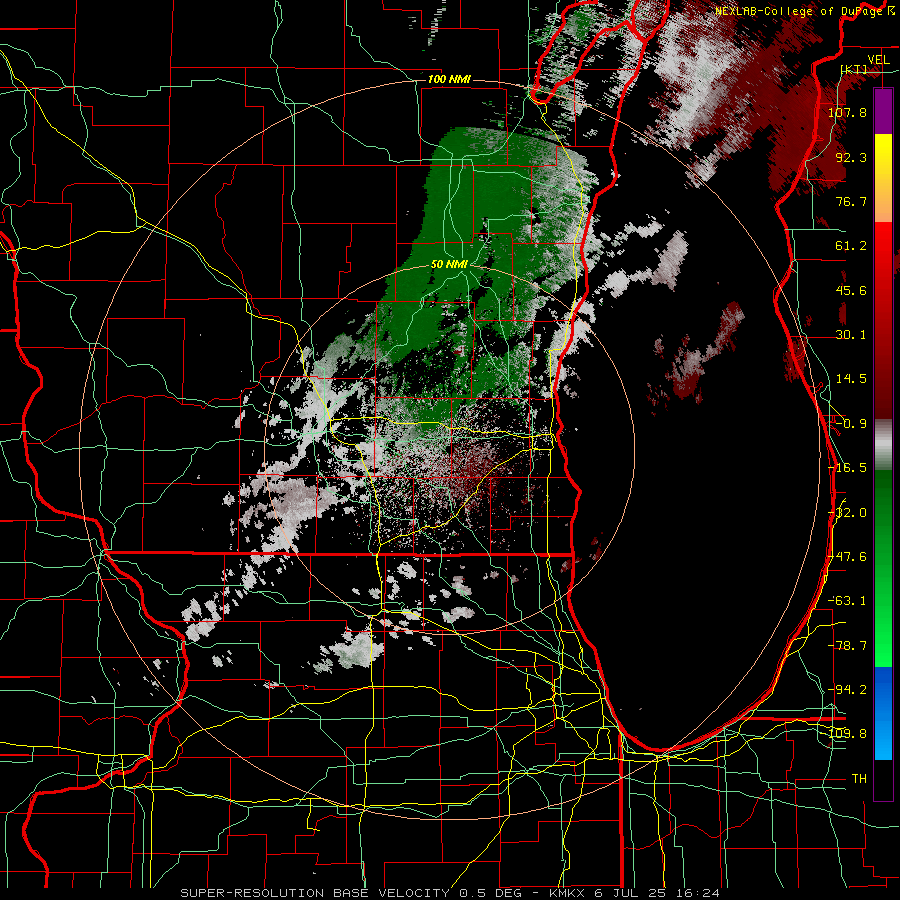The image size is (900, 900).
Task: Click the VEL legend title
Action: 878,59
